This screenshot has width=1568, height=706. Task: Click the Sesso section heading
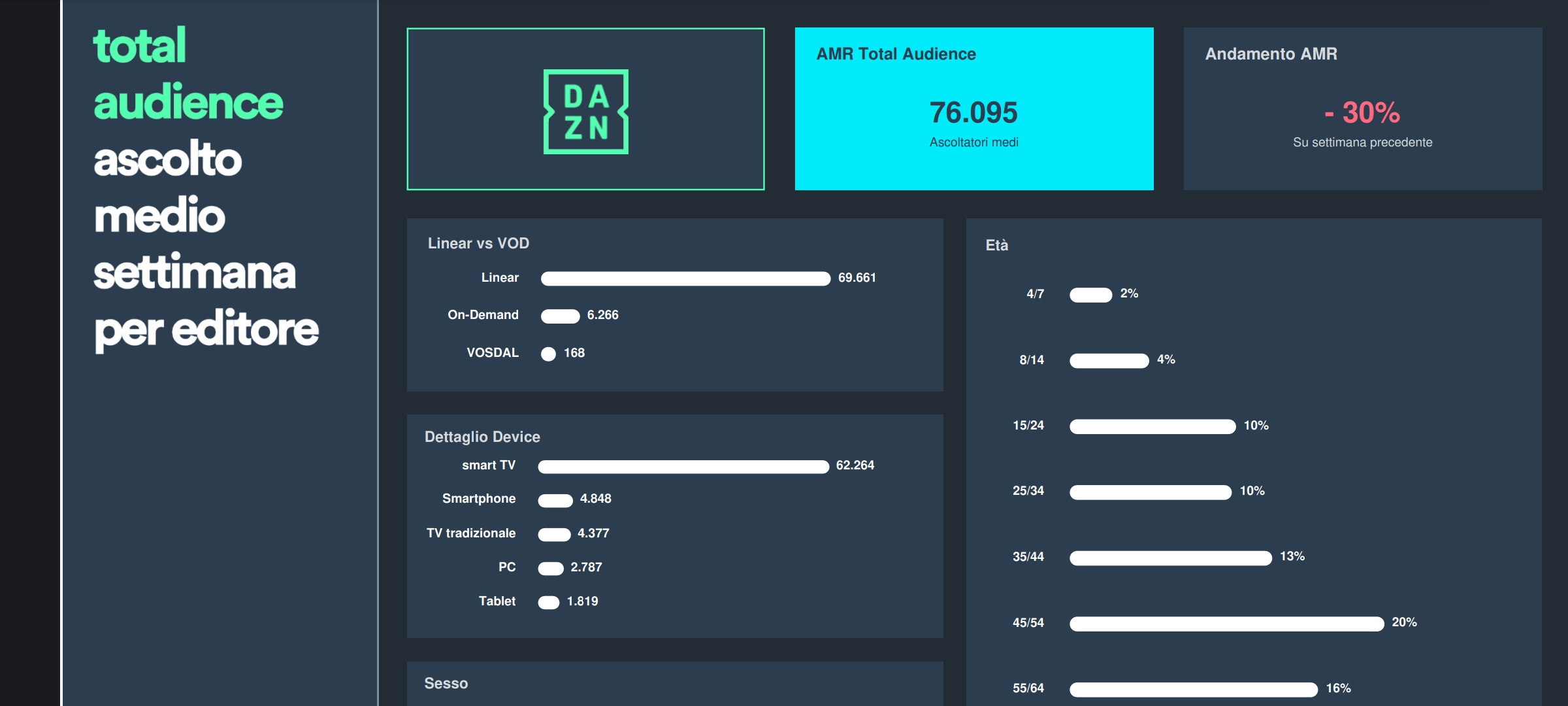tap(446, 683)
